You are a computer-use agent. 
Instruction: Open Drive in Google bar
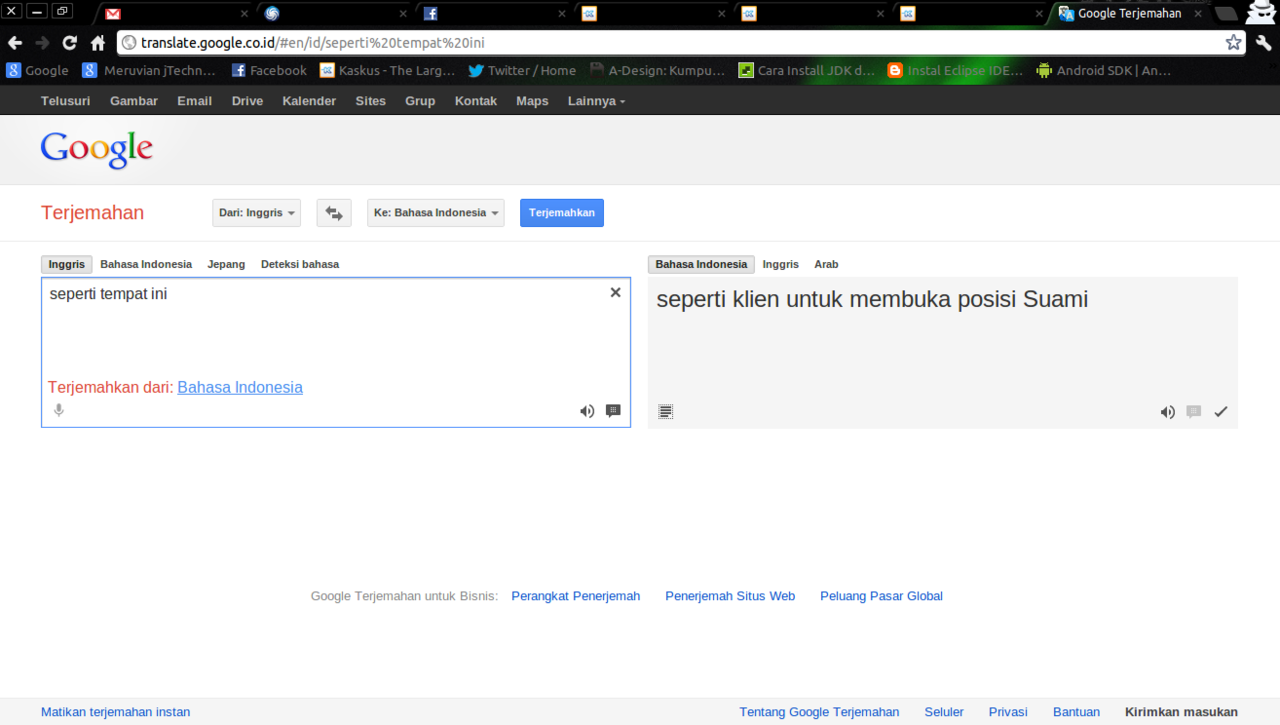(247, 101)
